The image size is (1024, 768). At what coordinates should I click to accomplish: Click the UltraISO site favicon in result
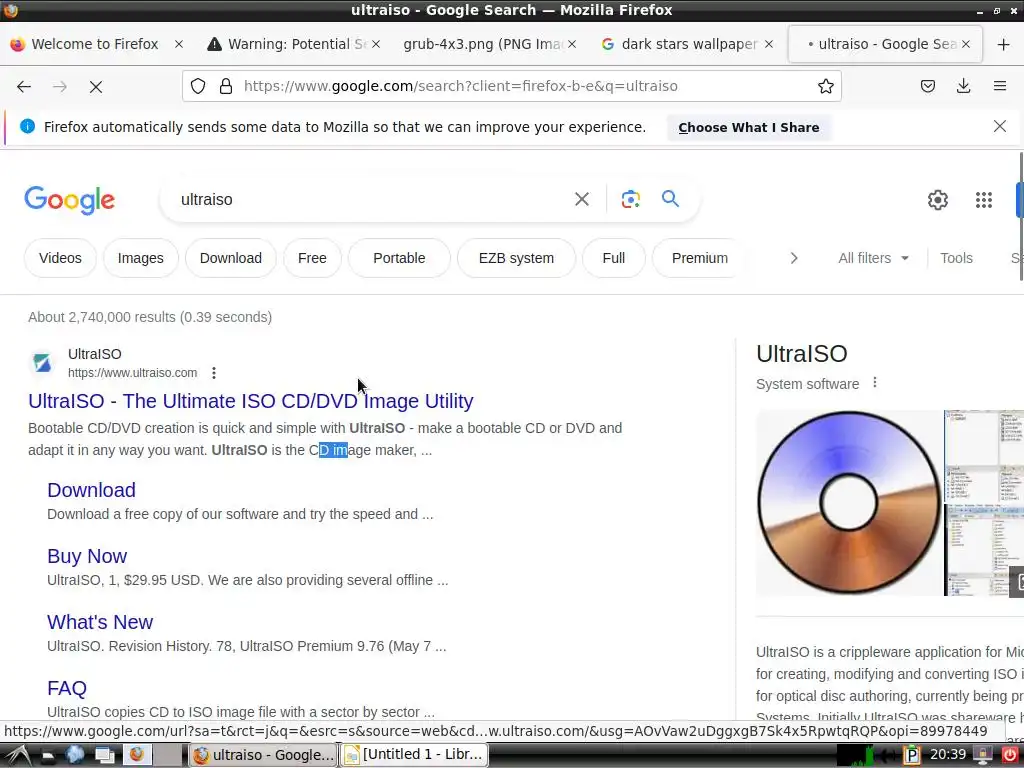tap(42, 362)
